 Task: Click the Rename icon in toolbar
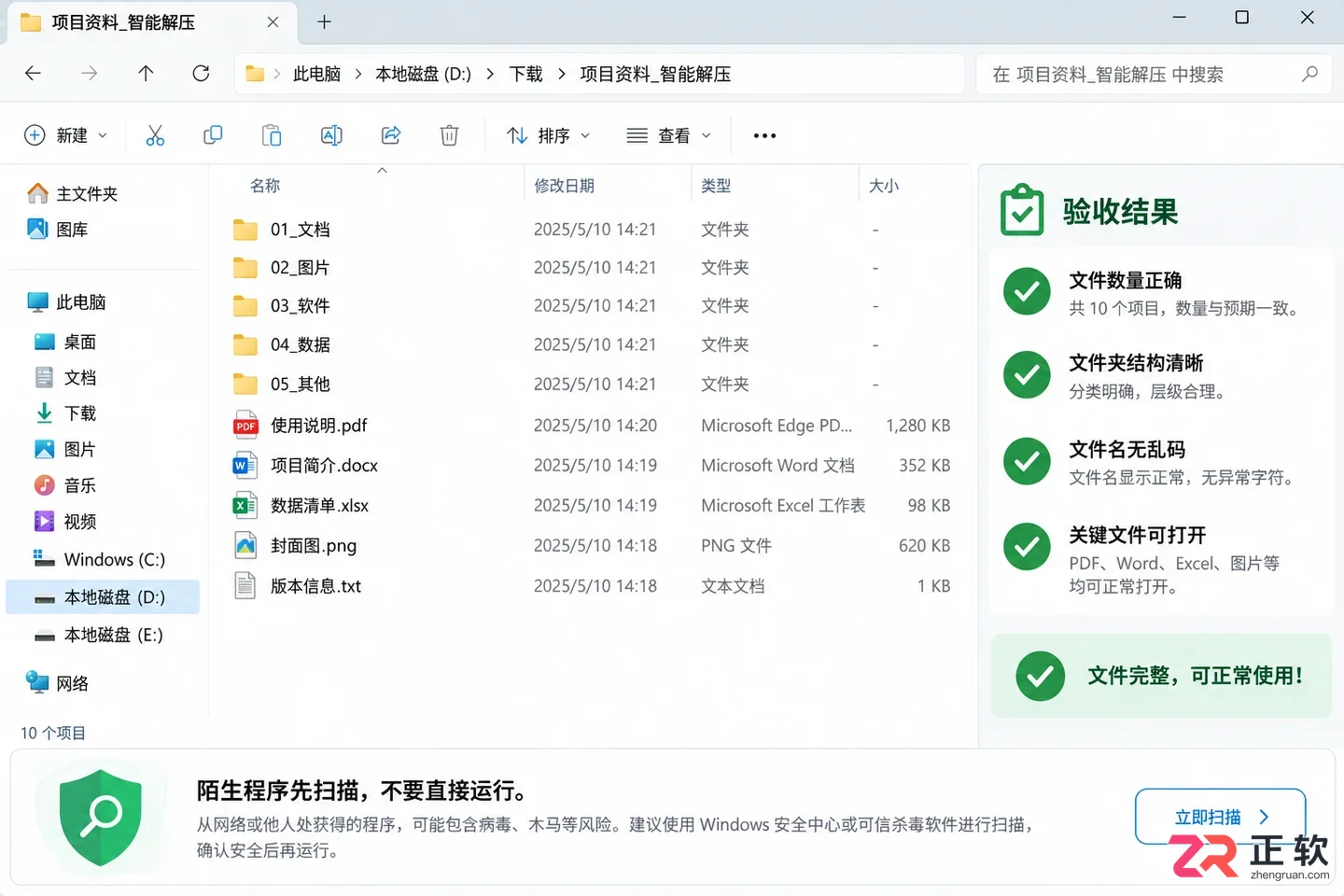[331, 135]
